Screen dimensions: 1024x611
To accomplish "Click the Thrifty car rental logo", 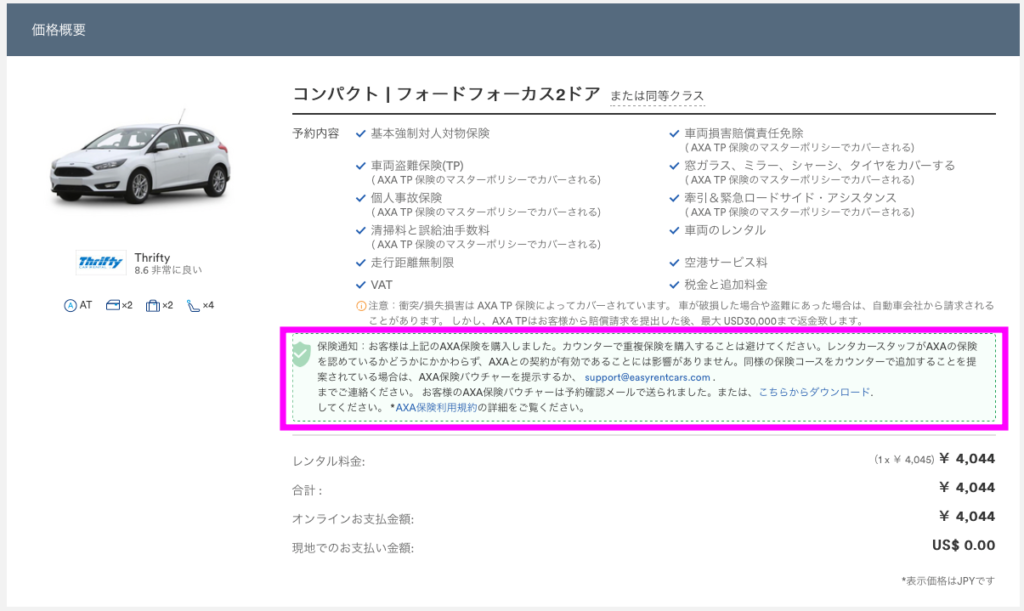I will coord(102,263).
